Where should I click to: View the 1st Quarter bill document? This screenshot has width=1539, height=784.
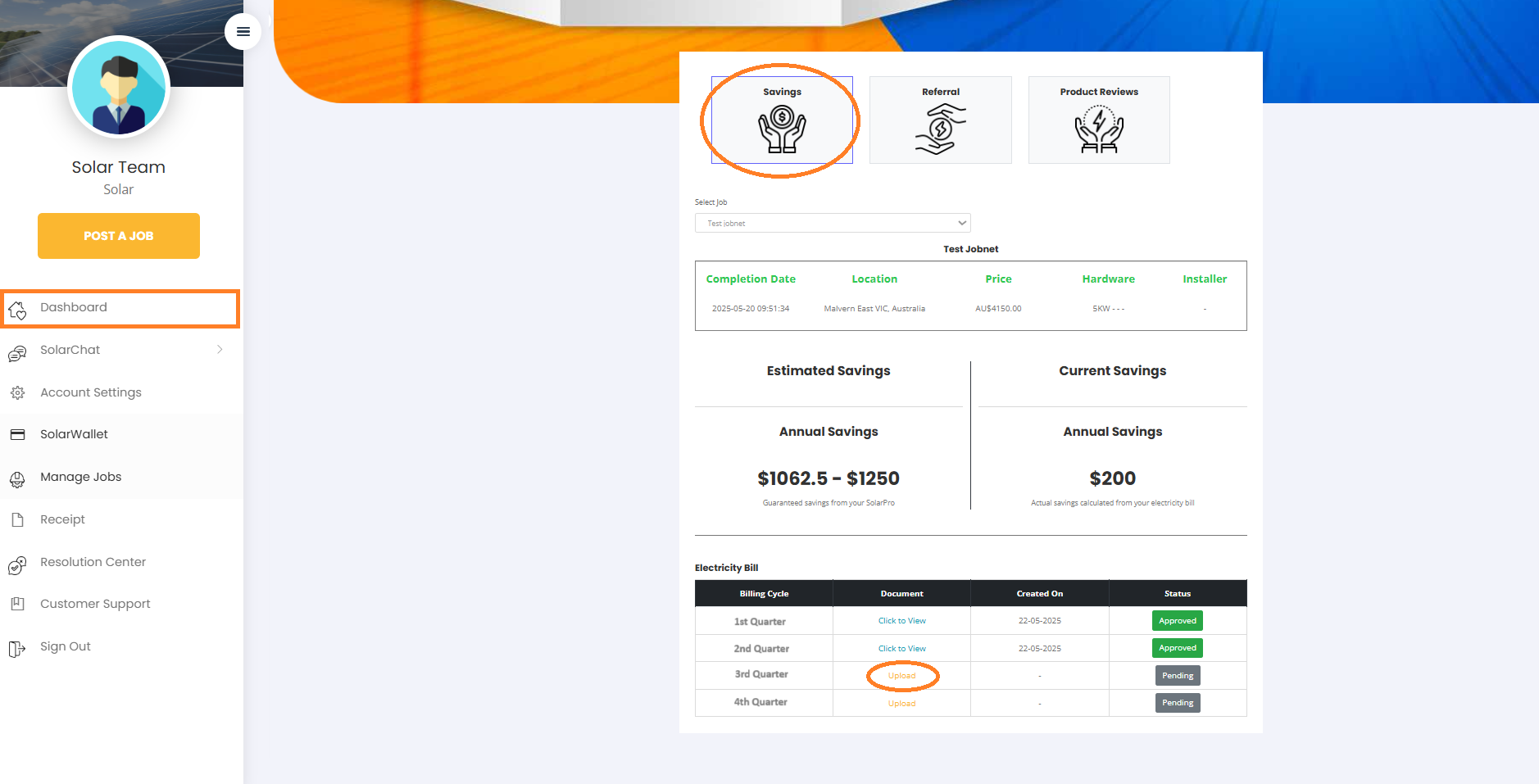pos(901,621)
